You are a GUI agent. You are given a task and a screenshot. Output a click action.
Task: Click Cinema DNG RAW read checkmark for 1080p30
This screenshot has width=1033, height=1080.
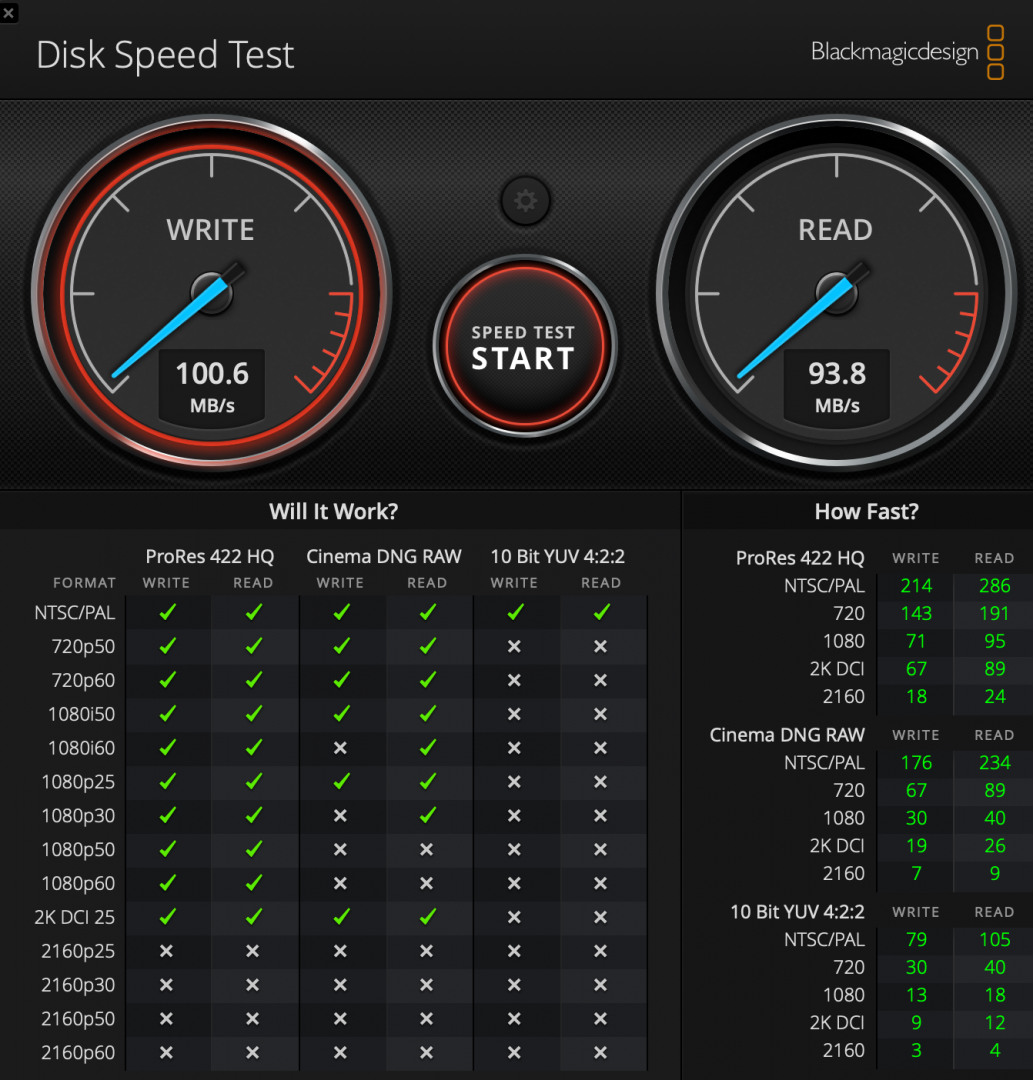pyautogui.click(x=428, y=815)
